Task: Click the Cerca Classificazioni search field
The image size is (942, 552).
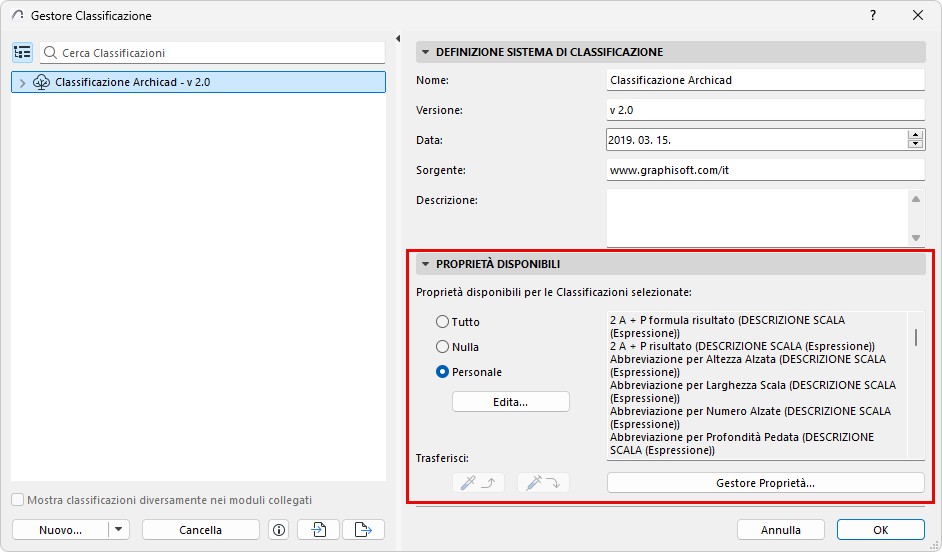Action: click(x=212, y=53)
